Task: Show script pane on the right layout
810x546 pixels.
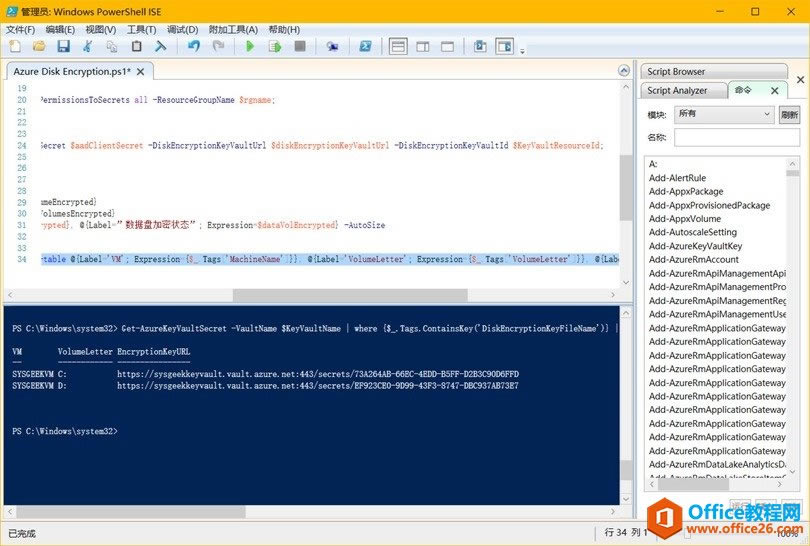Action: click(x=423, y=46)
